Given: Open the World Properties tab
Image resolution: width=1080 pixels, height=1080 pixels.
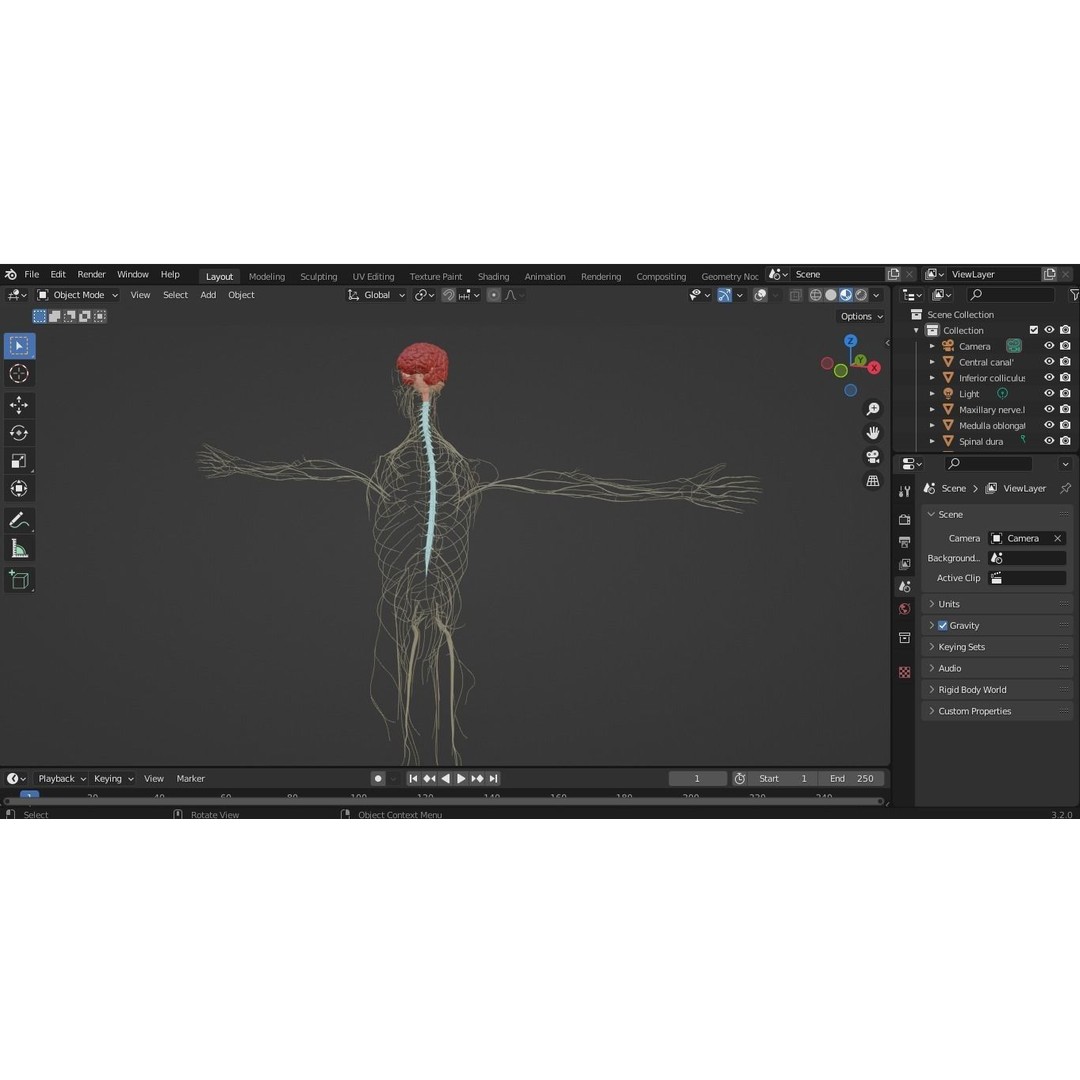Looking at the screenshot, I should [x=905, y=608].
